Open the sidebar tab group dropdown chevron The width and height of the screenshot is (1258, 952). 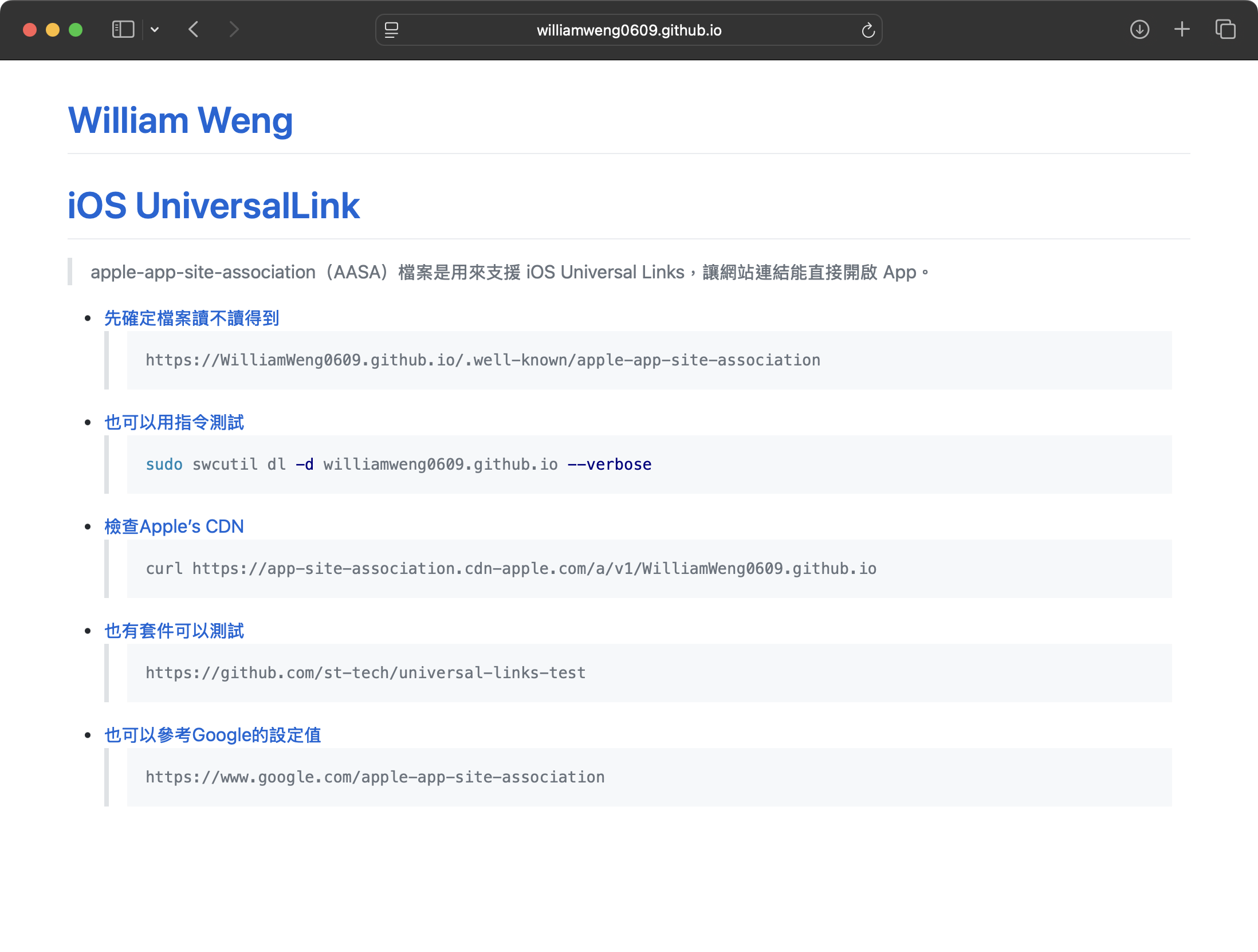click(155, 29)
